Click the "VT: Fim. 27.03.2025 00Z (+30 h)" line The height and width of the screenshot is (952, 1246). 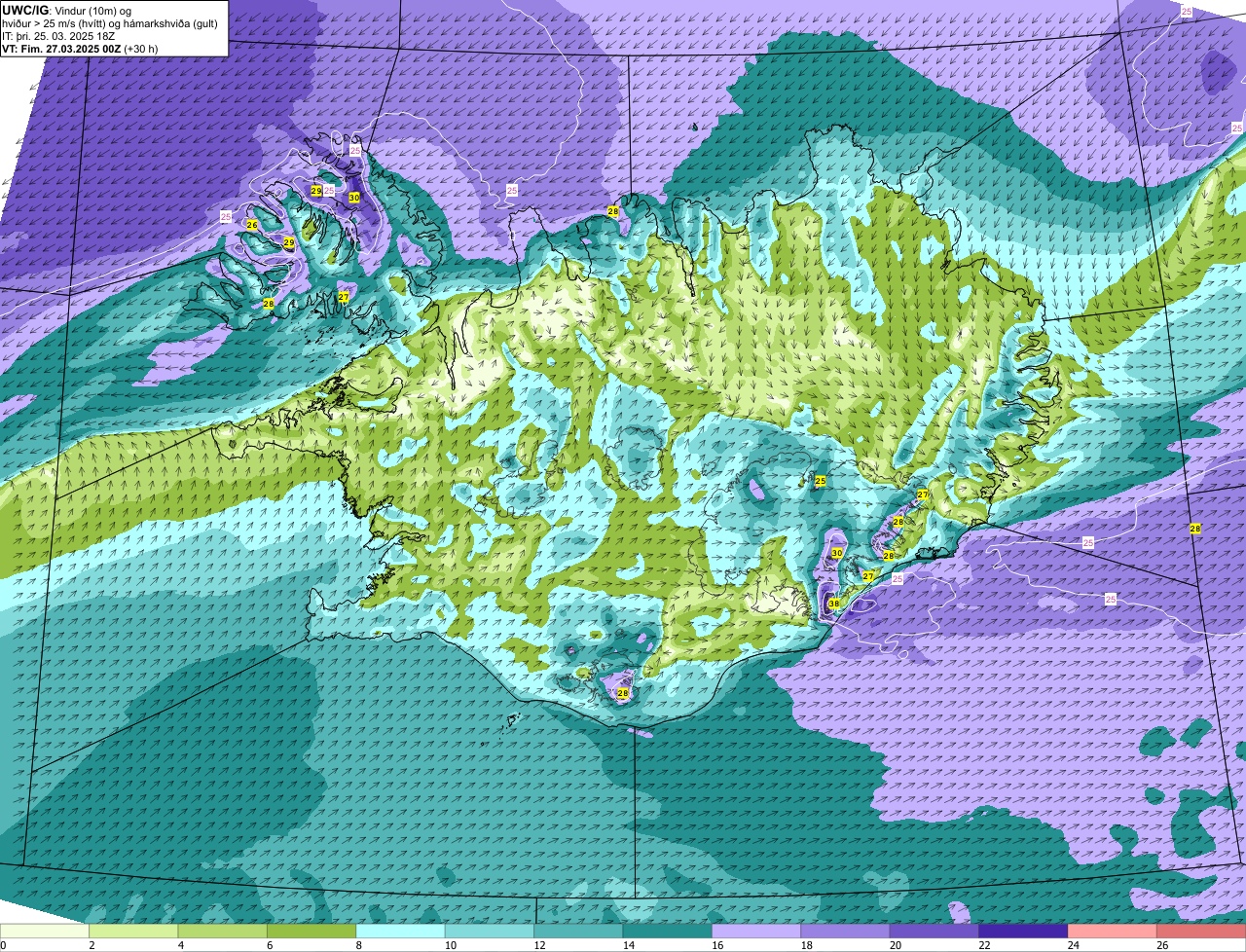[x=80, y=48]
